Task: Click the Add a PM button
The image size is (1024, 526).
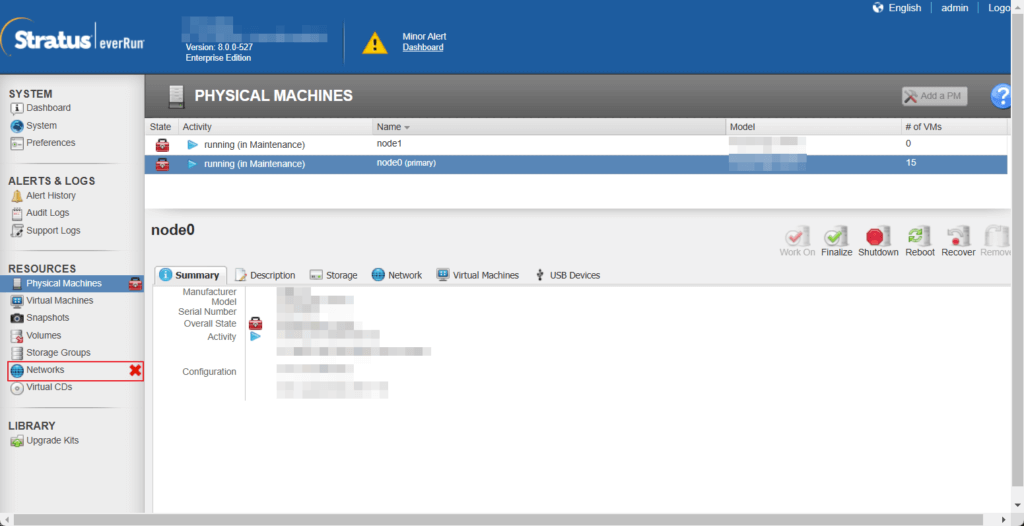Action: coord(935,96)
